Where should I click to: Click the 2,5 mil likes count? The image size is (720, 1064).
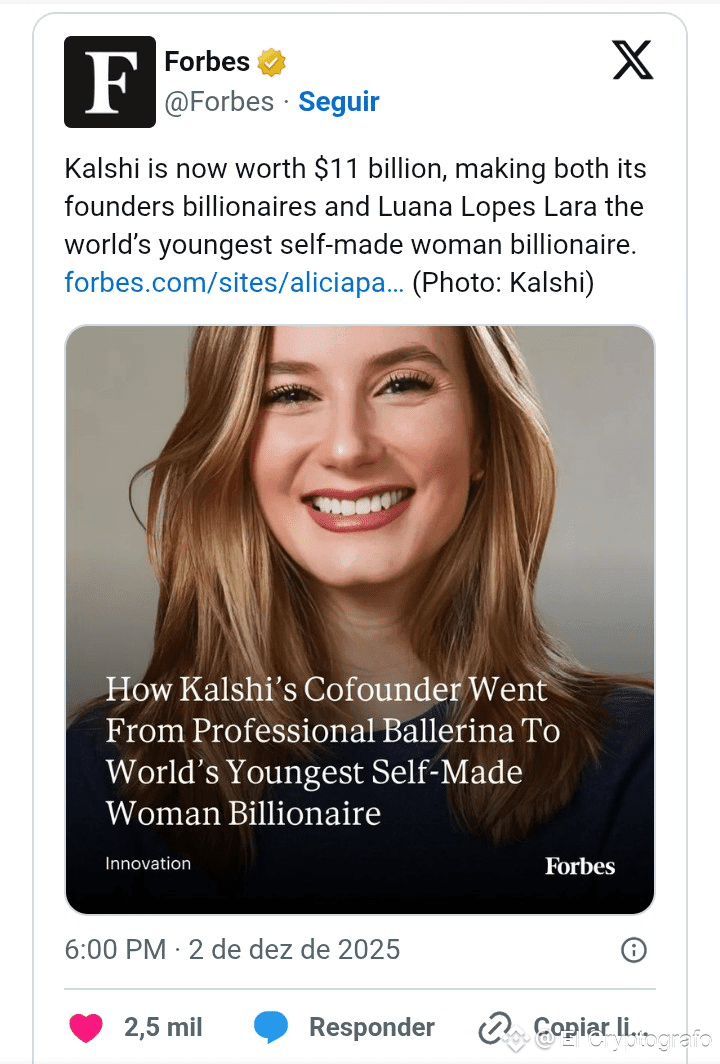(163, 1027)
